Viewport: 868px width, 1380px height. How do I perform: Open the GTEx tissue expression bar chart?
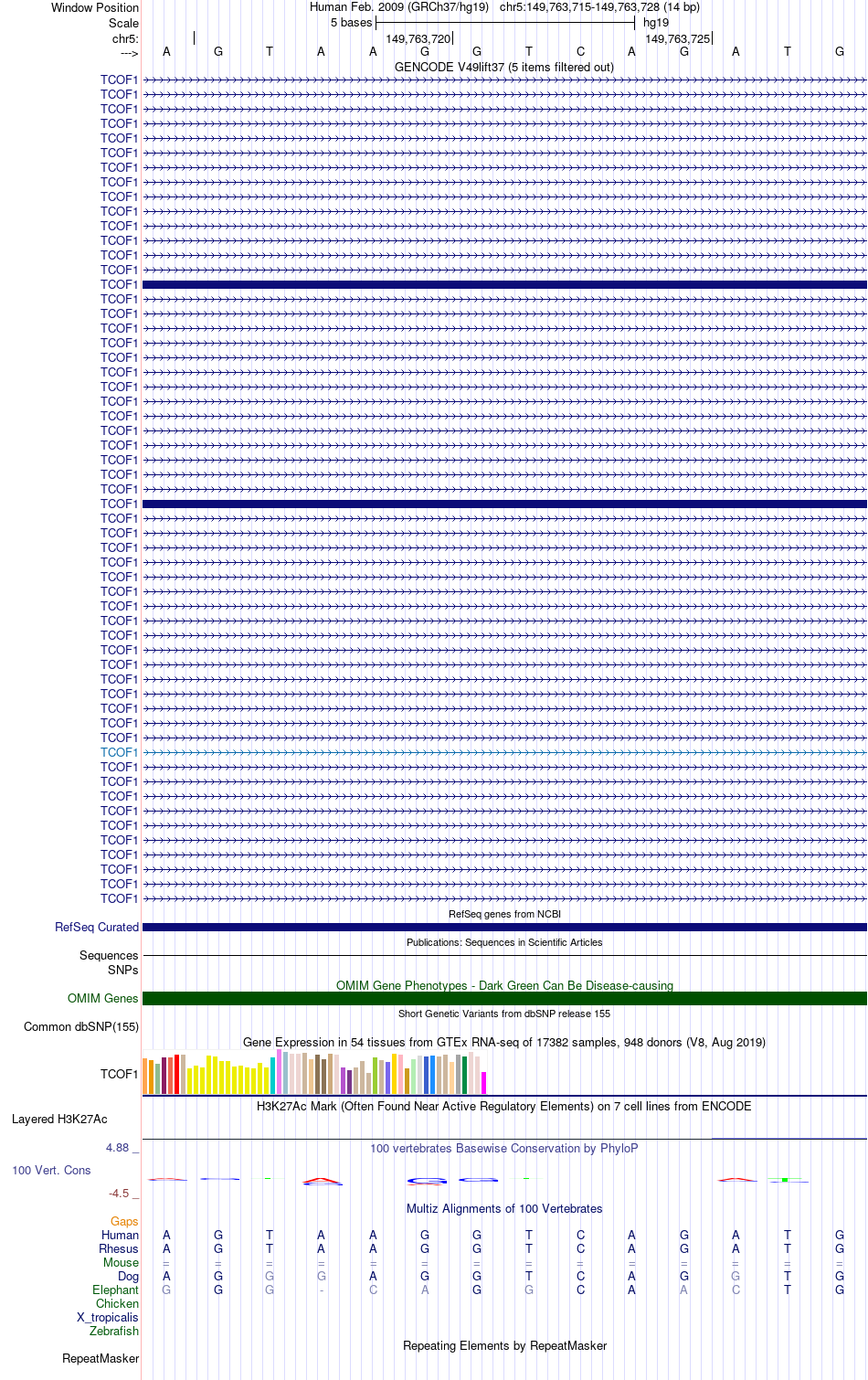[314, 1073]
